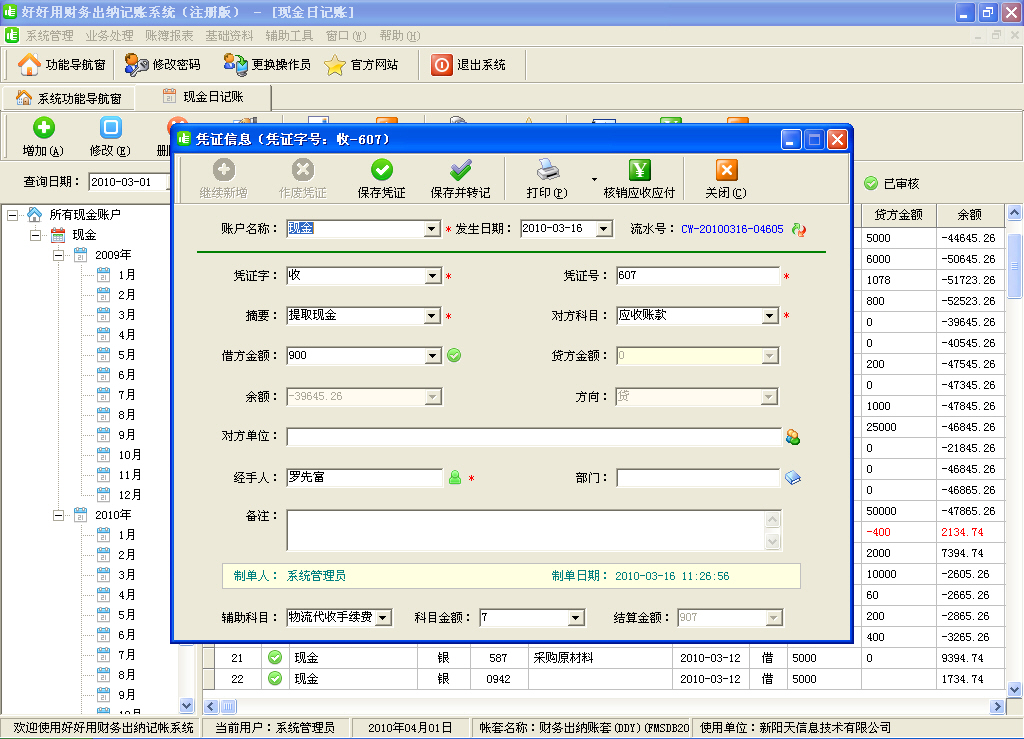Collapse the 所有现金账户 root node

13,215
